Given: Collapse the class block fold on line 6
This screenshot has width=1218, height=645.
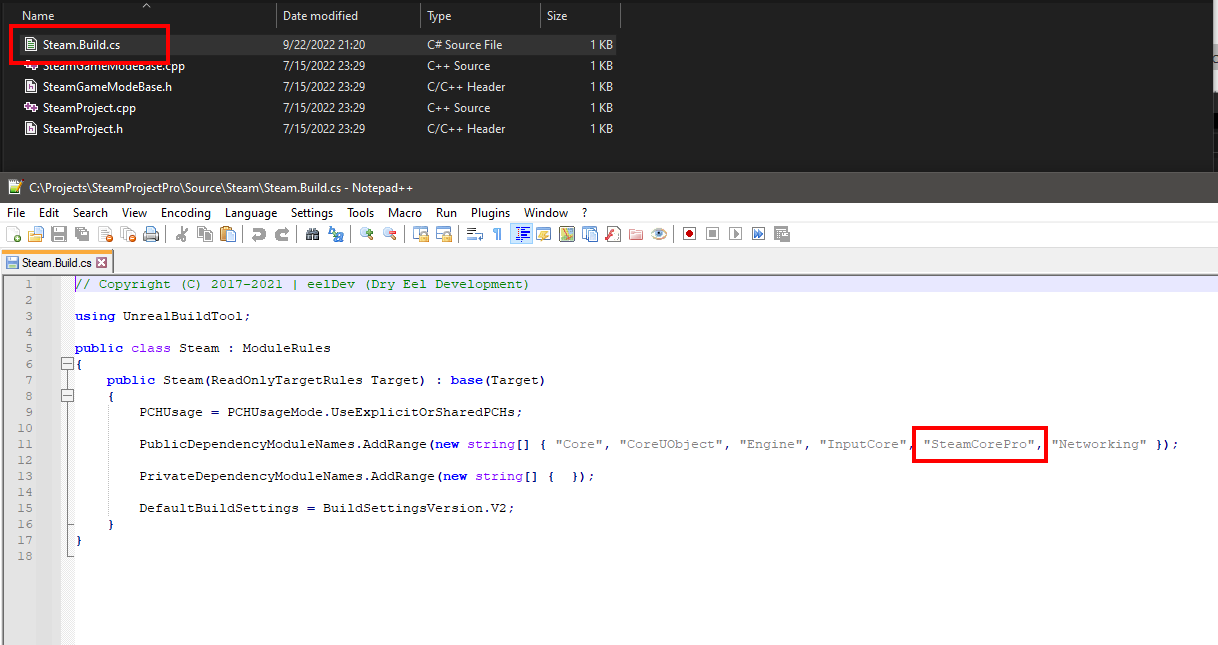Looking at the screenshot, I should [67, 364].
